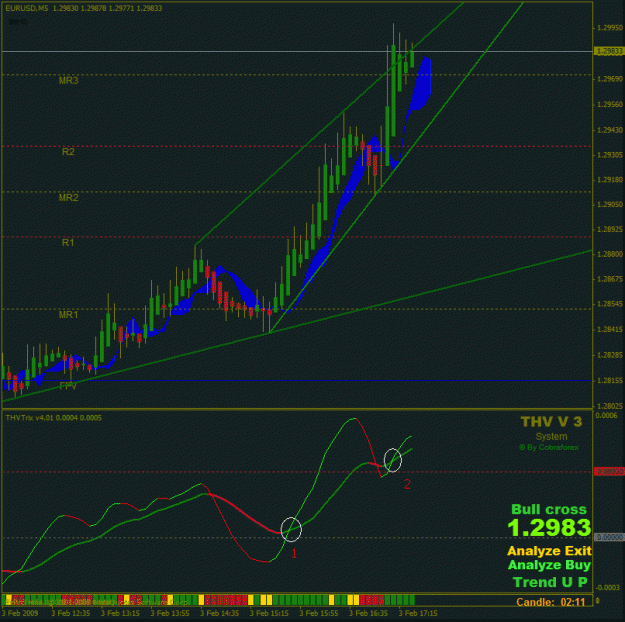Click the Analyze Buy status text
Viewport: 625px width, 622px height.
coord(549,565)
